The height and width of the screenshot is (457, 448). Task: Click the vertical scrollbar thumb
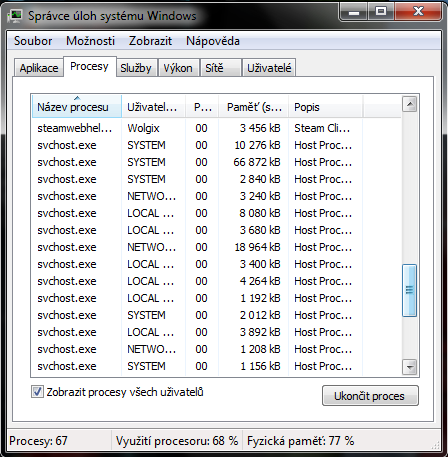coord(410,290)
